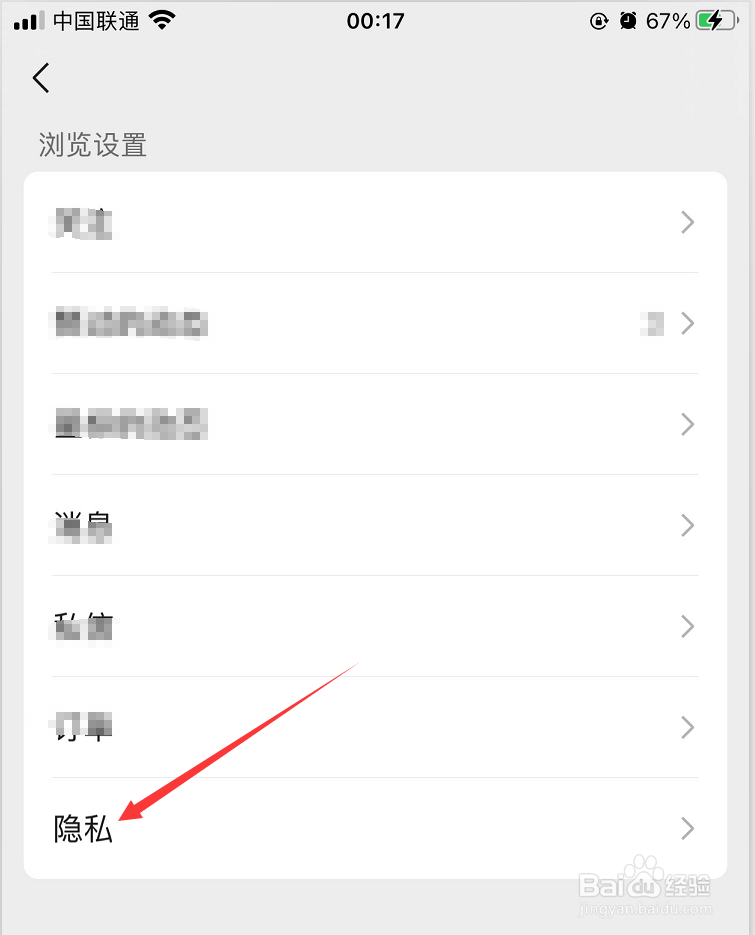This screenshot has width=755, height=935.
Task: Tap the 00:17 clock in status bar
Action: (375, 21)
